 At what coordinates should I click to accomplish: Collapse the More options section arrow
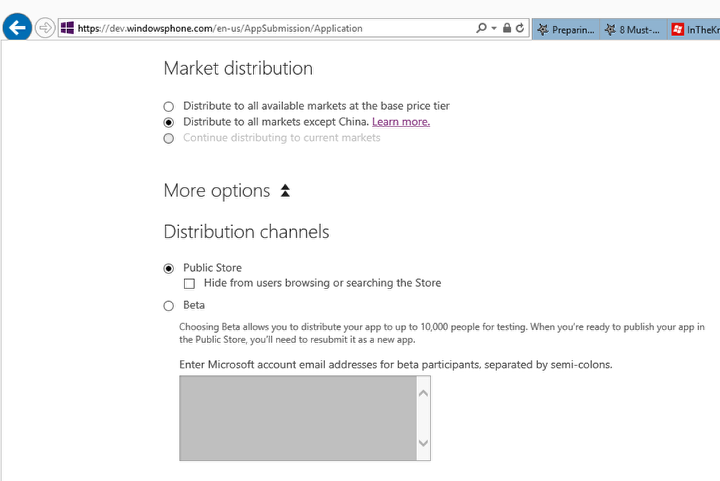(x=285, y=191)
